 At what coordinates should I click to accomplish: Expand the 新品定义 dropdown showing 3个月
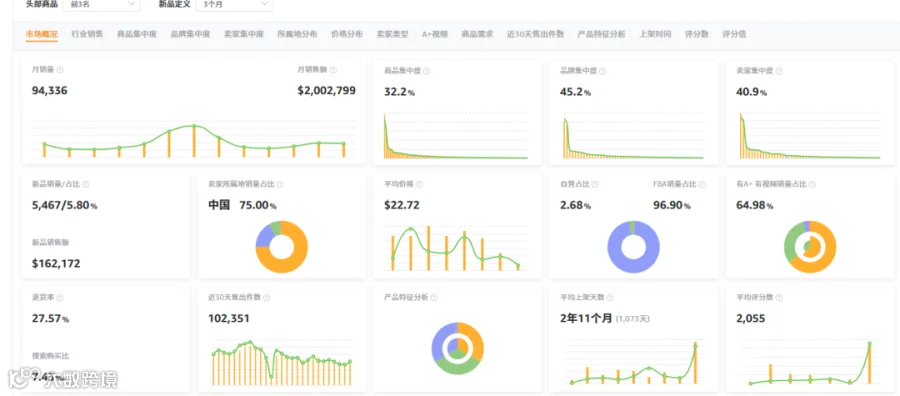234,4
